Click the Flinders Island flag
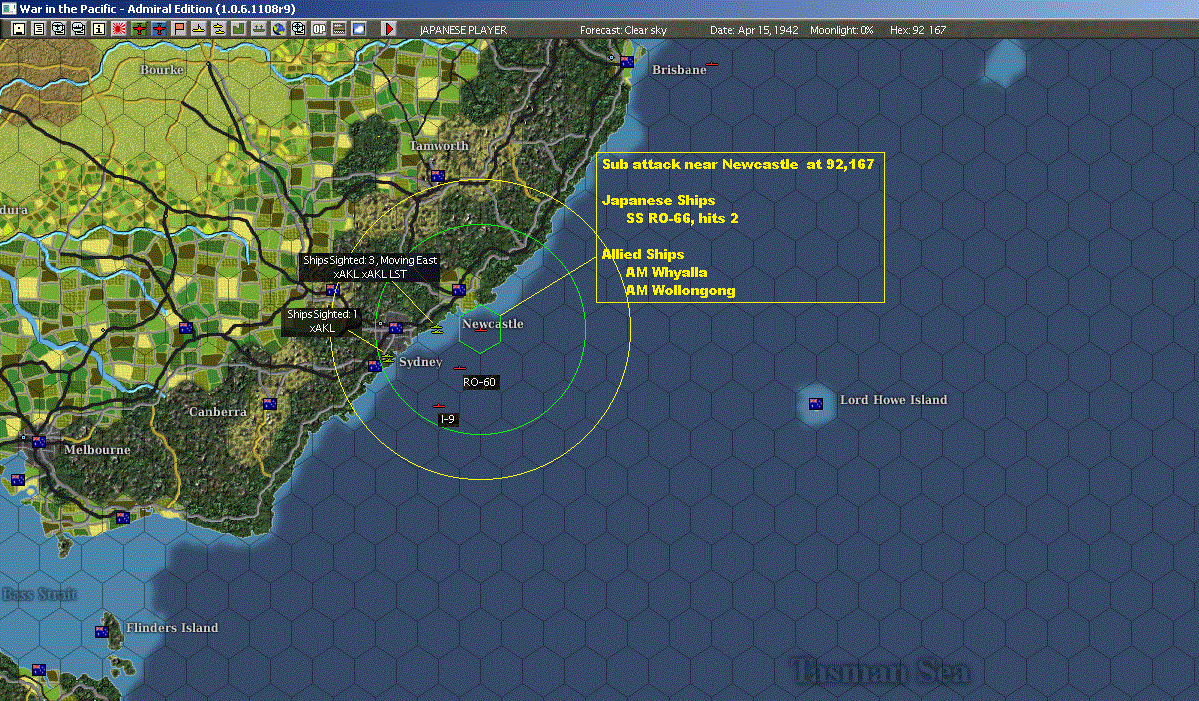 click(102, 631)
